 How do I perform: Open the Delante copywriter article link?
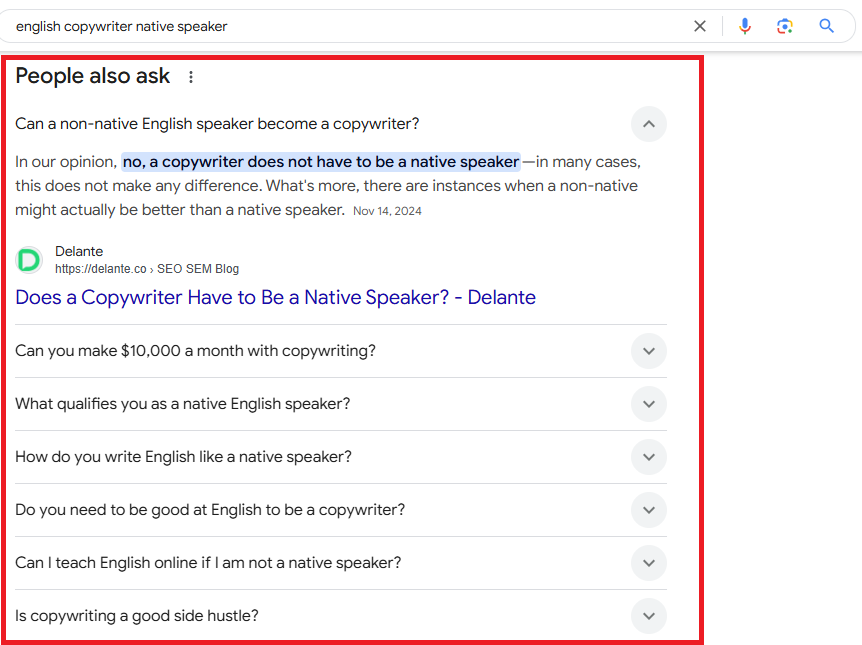(275, 297)
